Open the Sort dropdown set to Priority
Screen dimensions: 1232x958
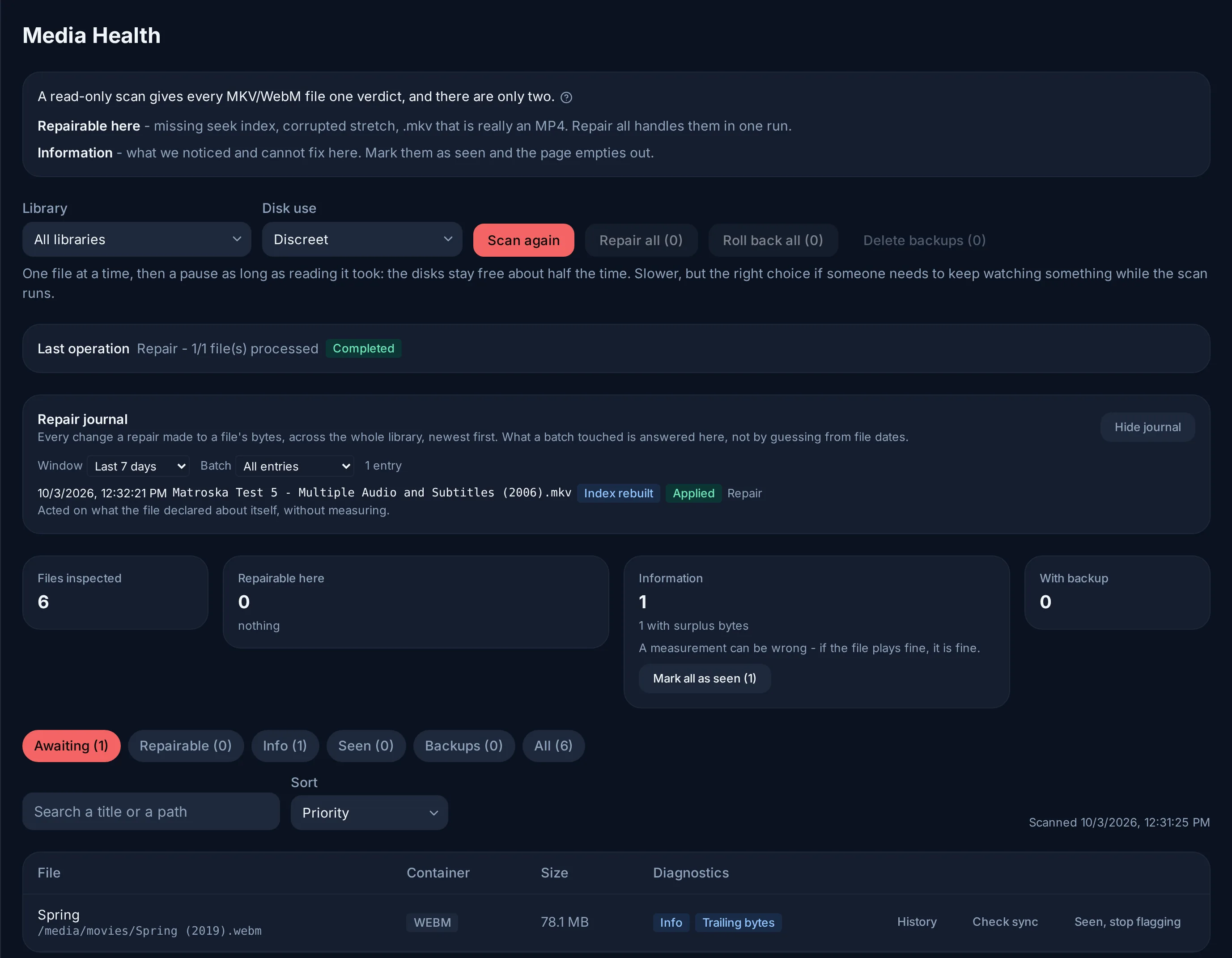click(x=370, y=813)
